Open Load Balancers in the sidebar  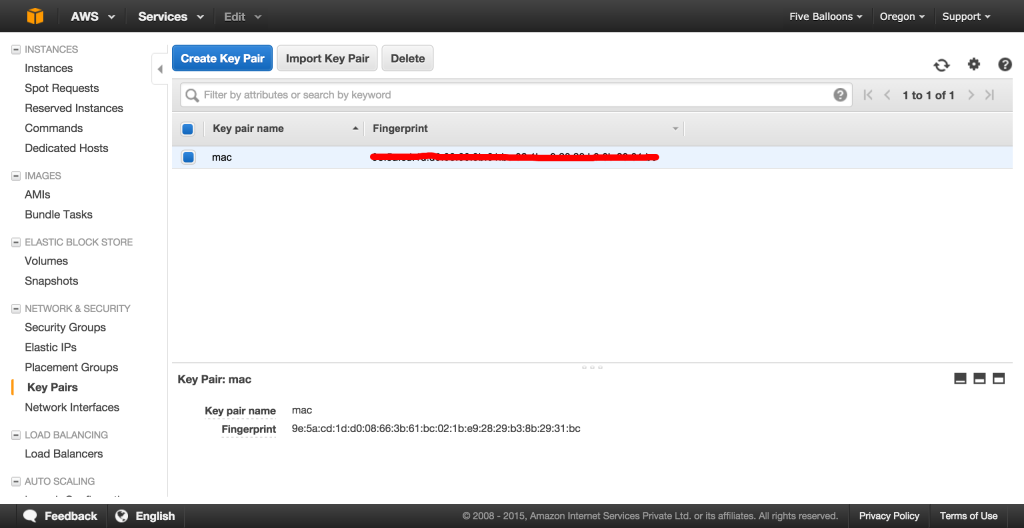click(64, 454)
